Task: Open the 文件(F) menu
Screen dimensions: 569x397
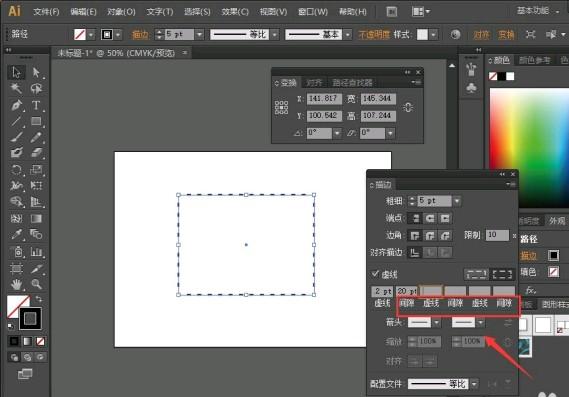Action: click(x=46, y=12)
